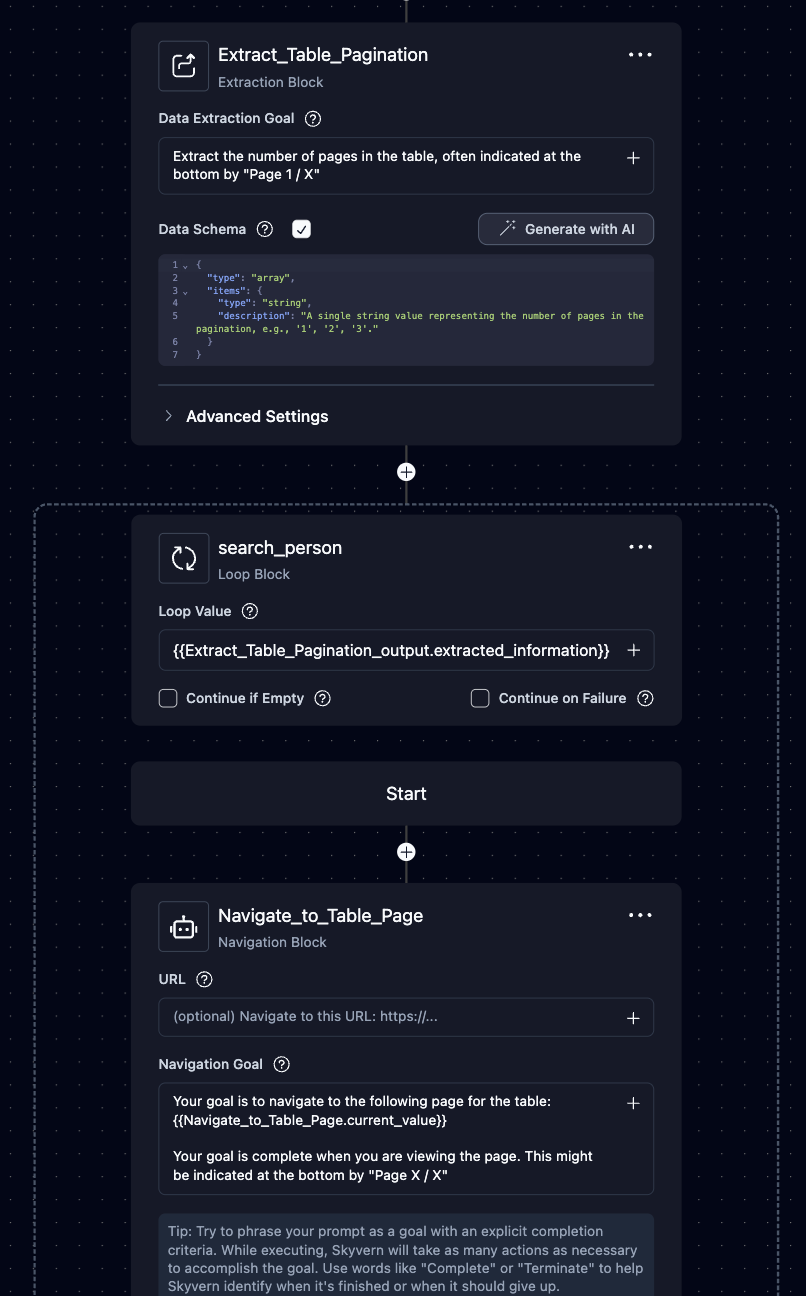806x1296 pixels.
Task: Collapse the JSON schema fold arrow on line 1
Action: pos(186,265)
